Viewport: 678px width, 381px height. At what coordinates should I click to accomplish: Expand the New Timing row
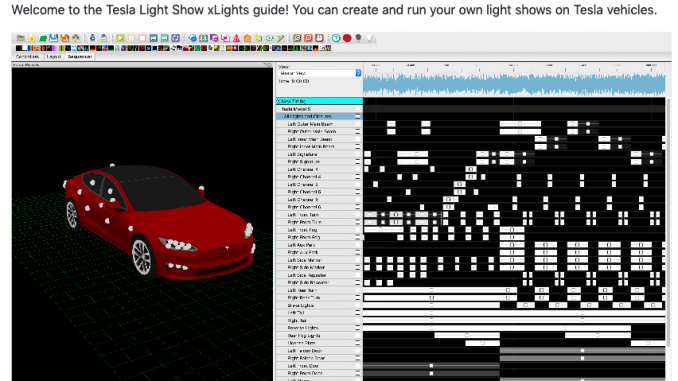279,101
